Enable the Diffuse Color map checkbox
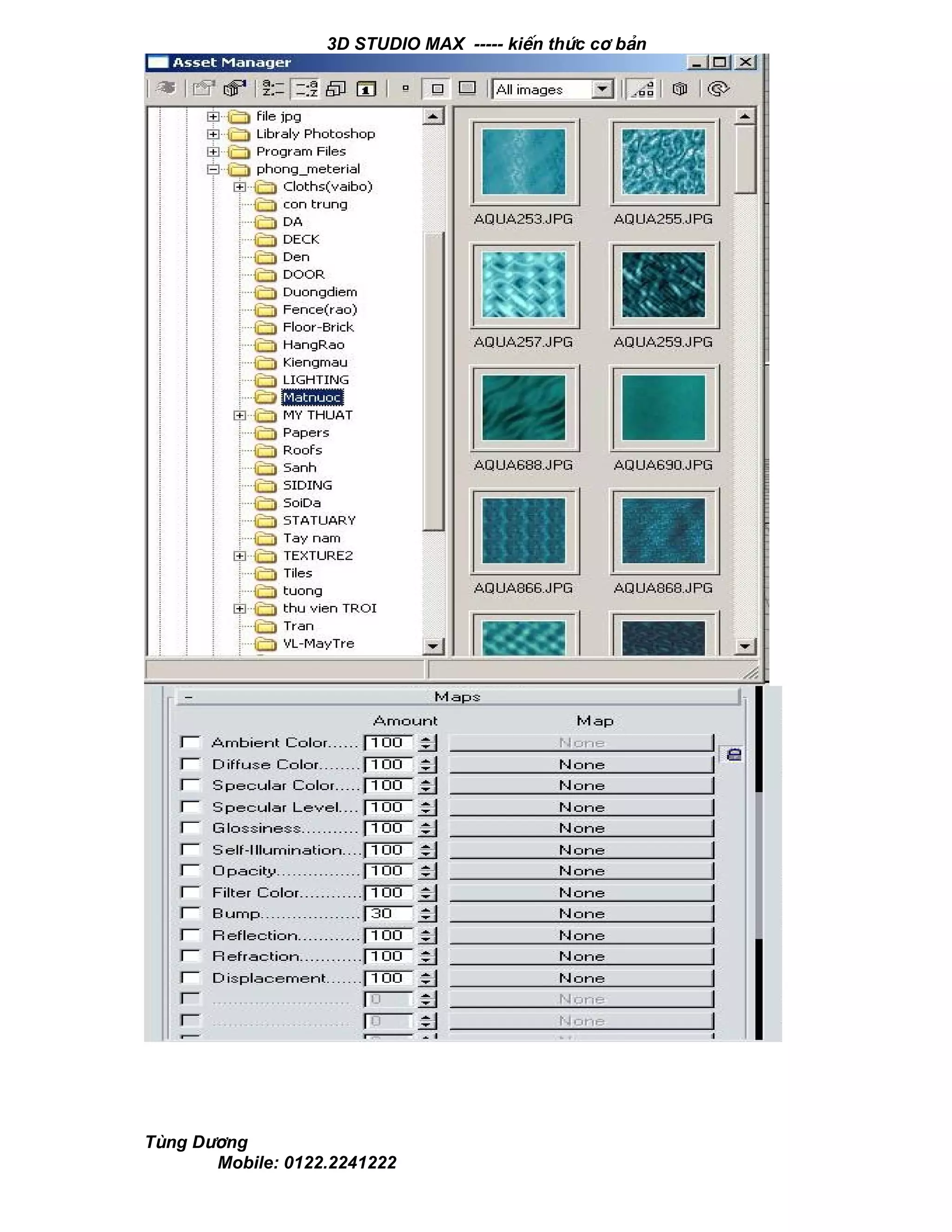Screen dimensions: 952x1232 point(191,764)
